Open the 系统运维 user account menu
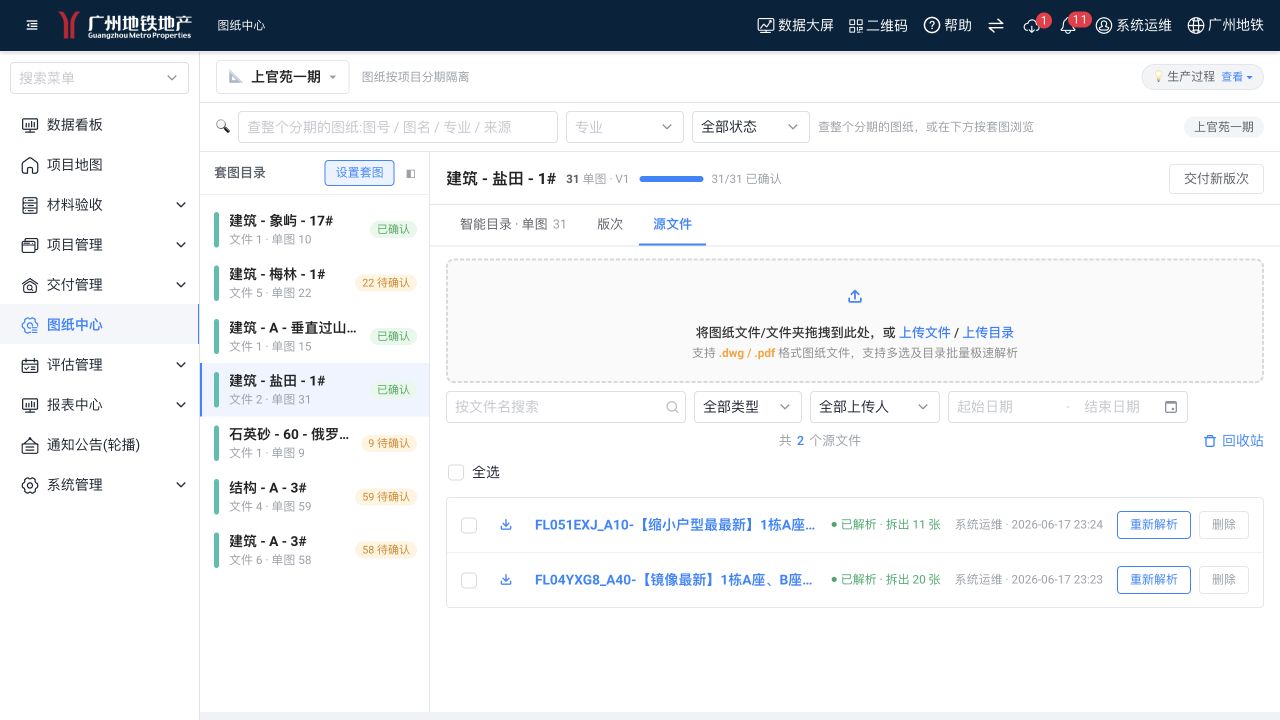This screenshot has height=720, width=1280. pyautogui.click(x=1134, y=25)
